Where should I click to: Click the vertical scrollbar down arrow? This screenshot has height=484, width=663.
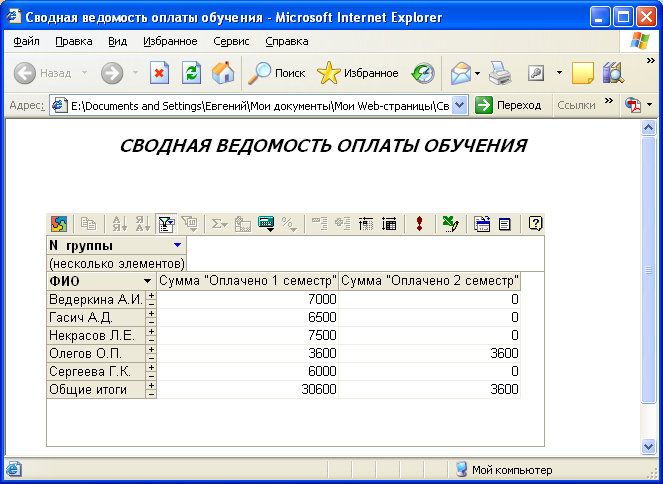[x=648, y=446]
